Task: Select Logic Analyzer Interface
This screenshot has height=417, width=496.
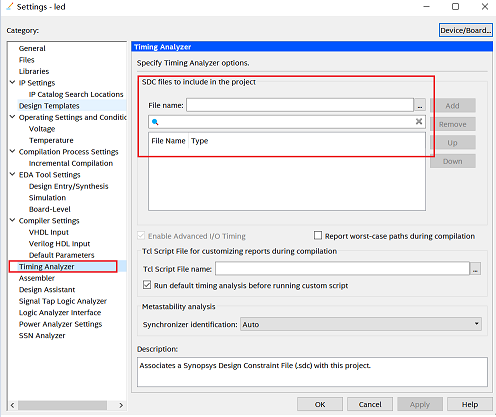Action: 60,313
